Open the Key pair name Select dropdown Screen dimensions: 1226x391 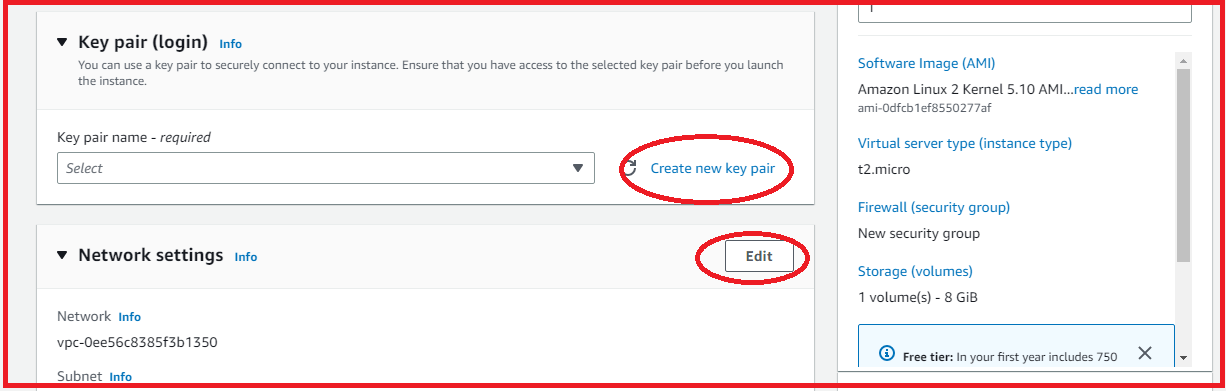pyautogui.click(x=326, y=168)
